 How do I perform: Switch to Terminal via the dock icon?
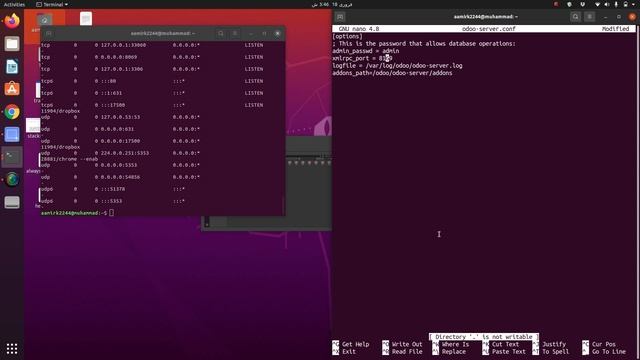coord(12,157)
